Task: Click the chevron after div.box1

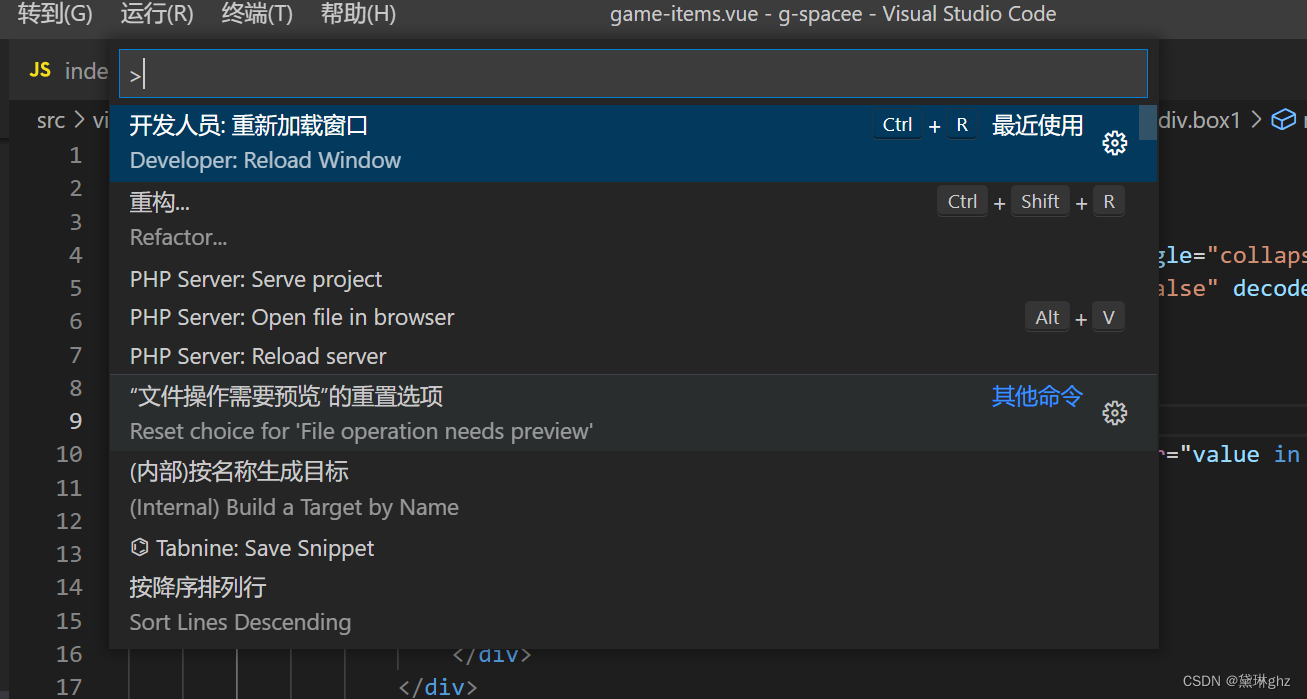Action: tap(1257, 119)
